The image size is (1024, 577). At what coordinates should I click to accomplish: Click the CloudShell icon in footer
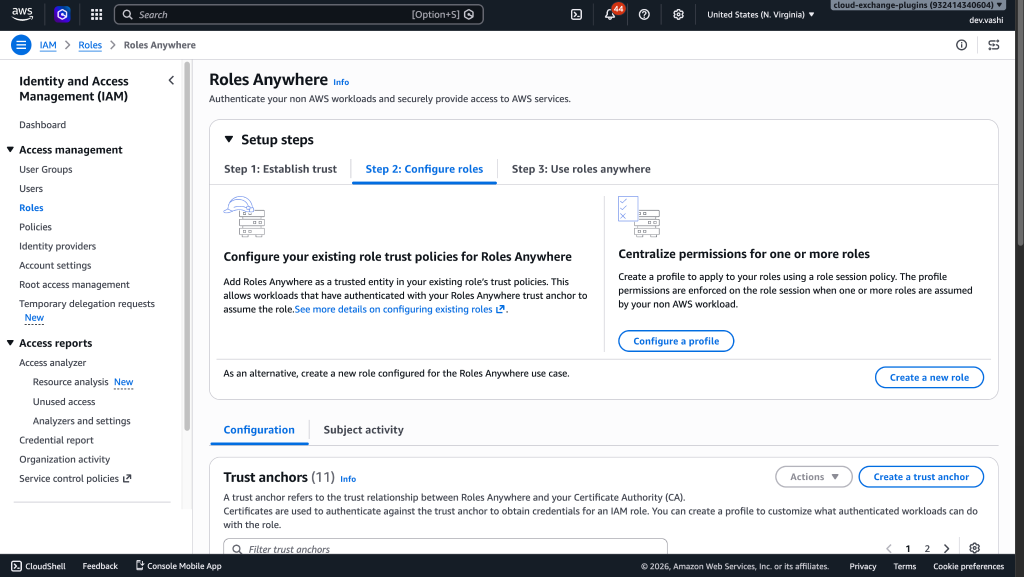16,566
